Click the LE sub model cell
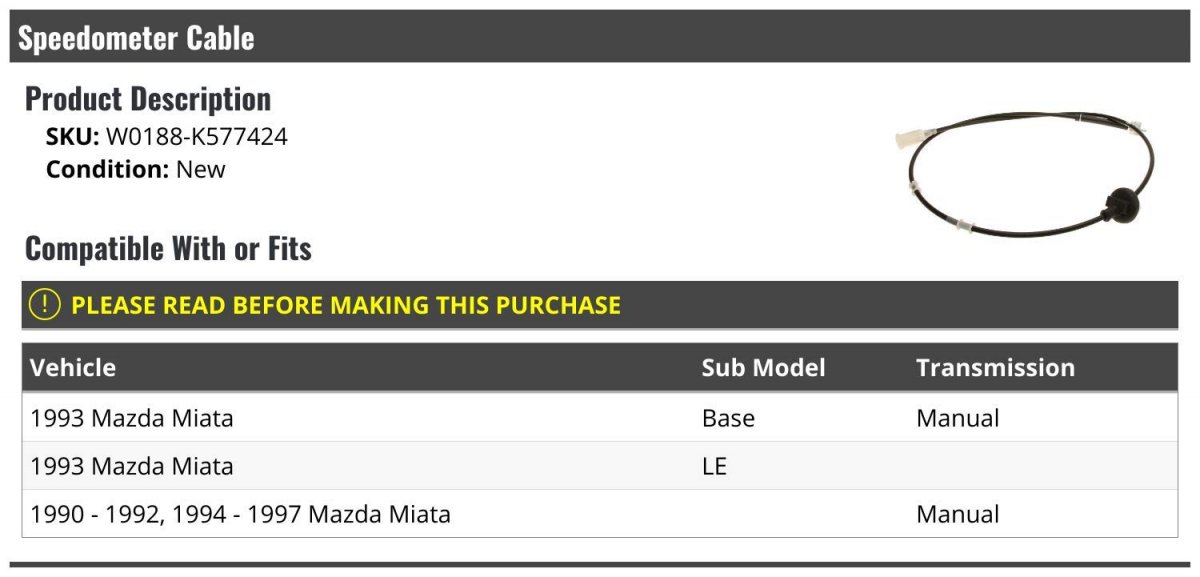Viewport: 1200px width, 577px height. click(x=714, y=466)
